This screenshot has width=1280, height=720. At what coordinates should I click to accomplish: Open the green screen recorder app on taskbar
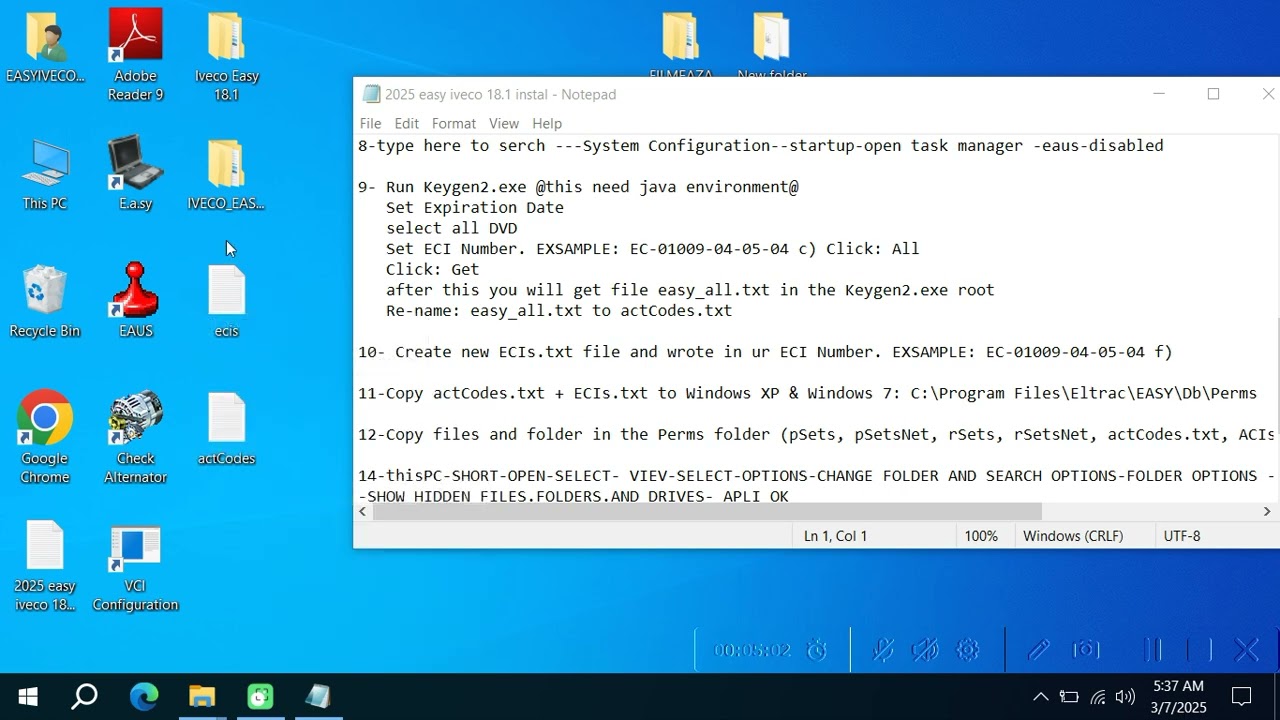[x=260, y=697]
